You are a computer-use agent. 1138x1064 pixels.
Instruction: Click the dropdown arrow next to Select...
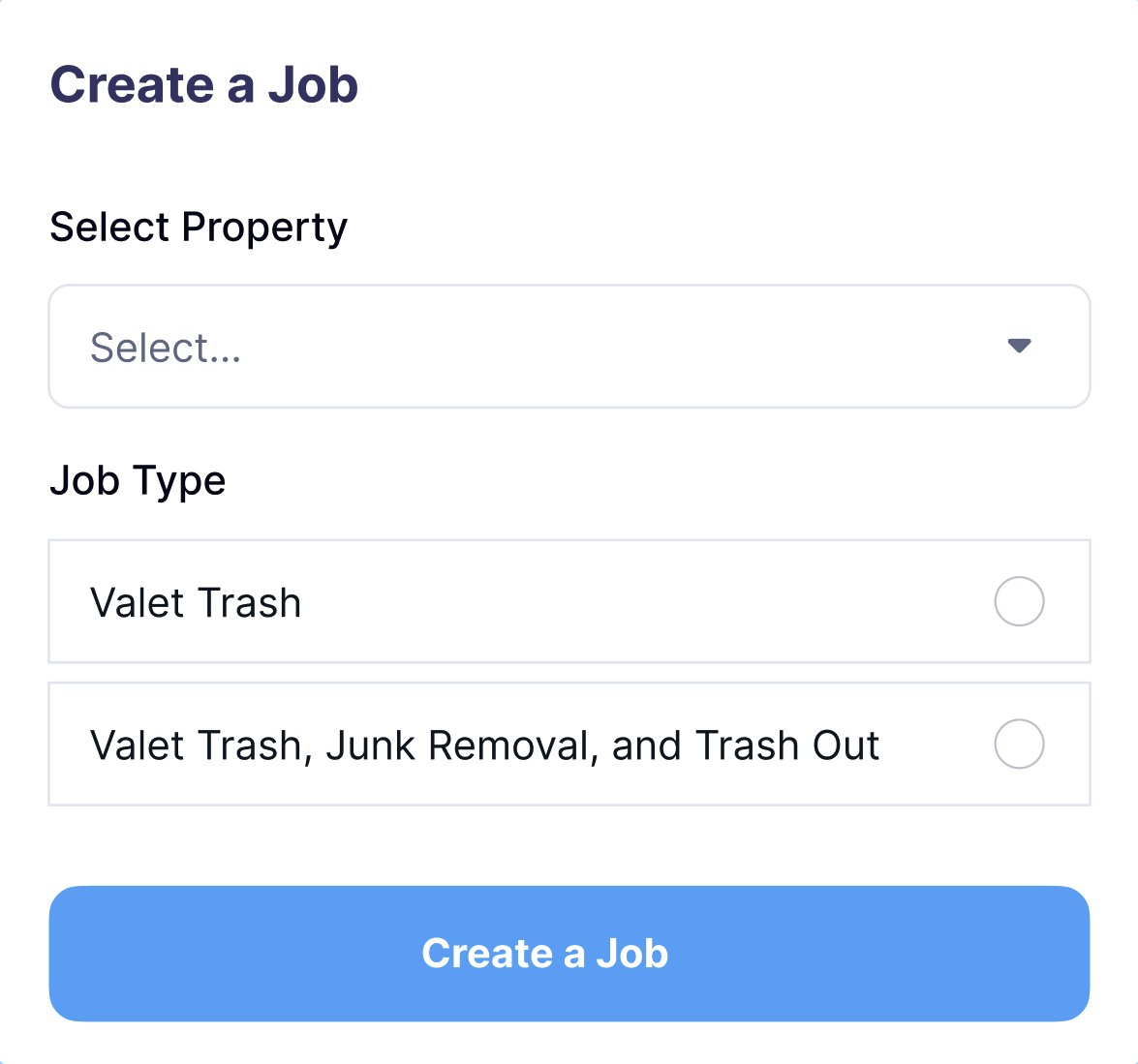(1019, 346)
